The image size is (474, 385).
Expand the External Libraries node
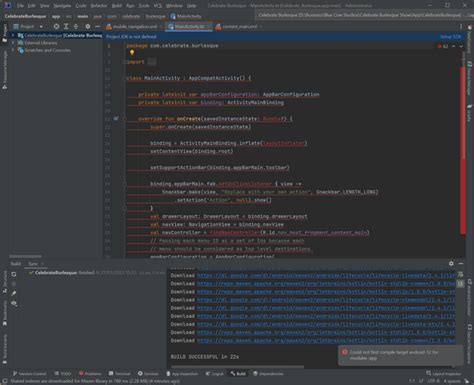[x=13, y=43]
